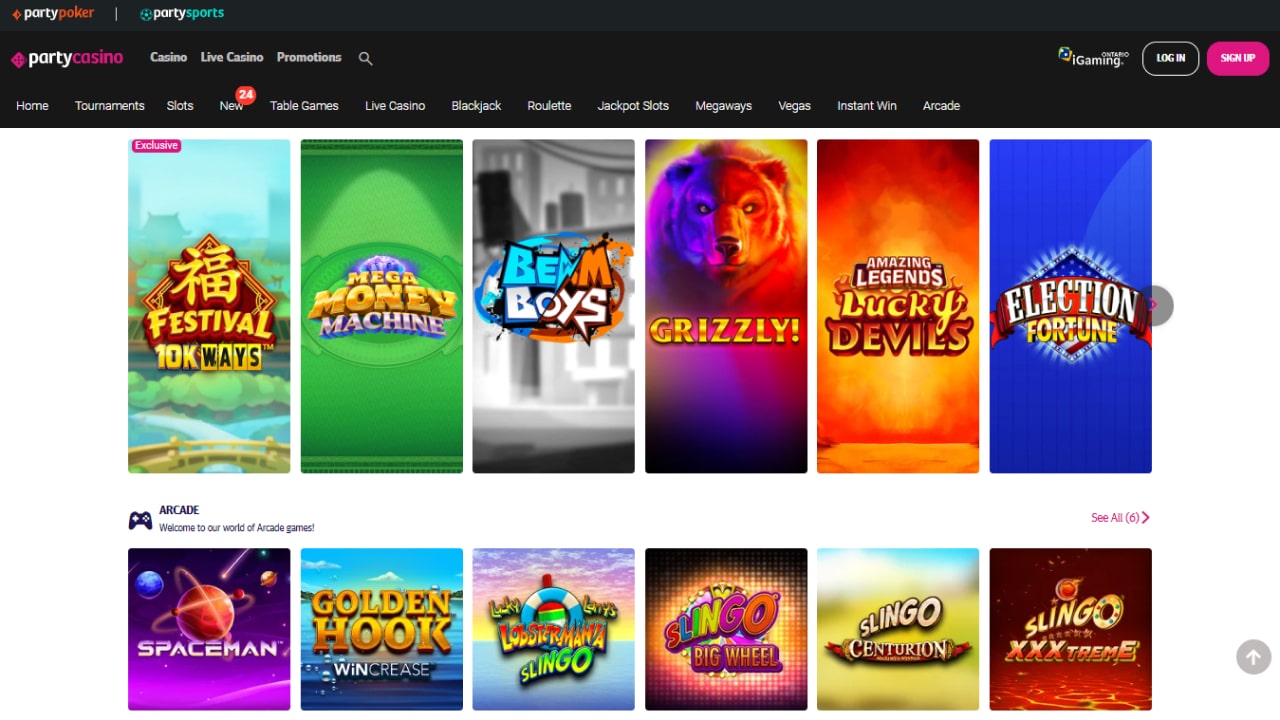Open the New tab with 24 badge

232,105
